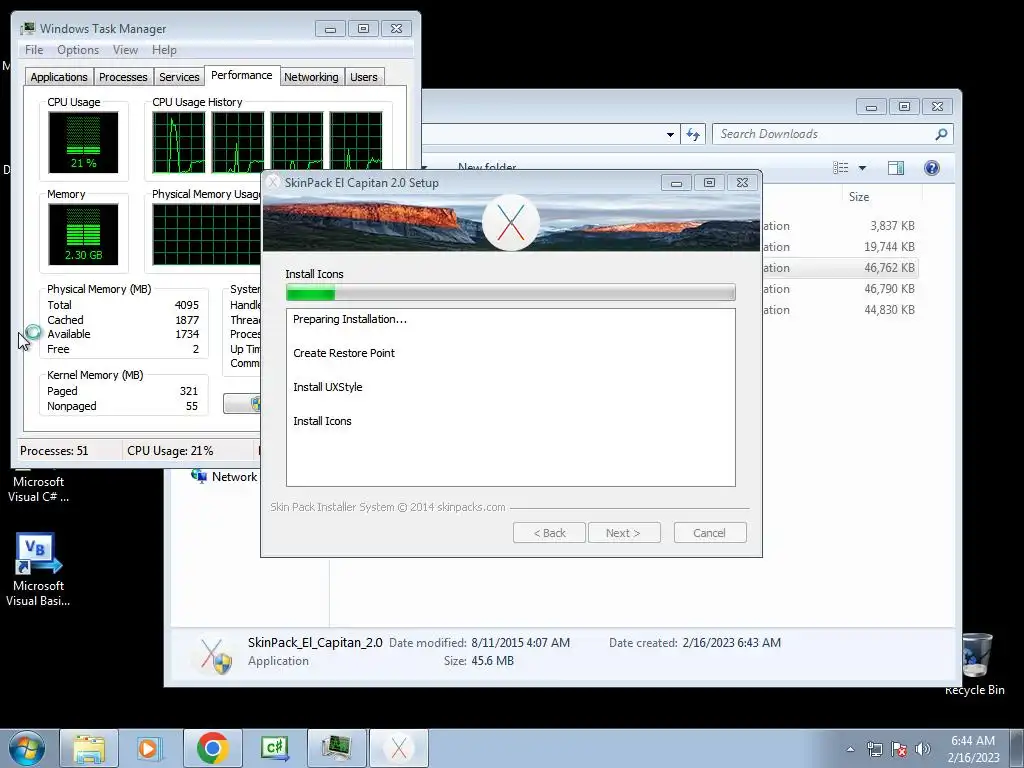
Task: Click the CPU Usage 21% gauge
Action: (83, 142)
